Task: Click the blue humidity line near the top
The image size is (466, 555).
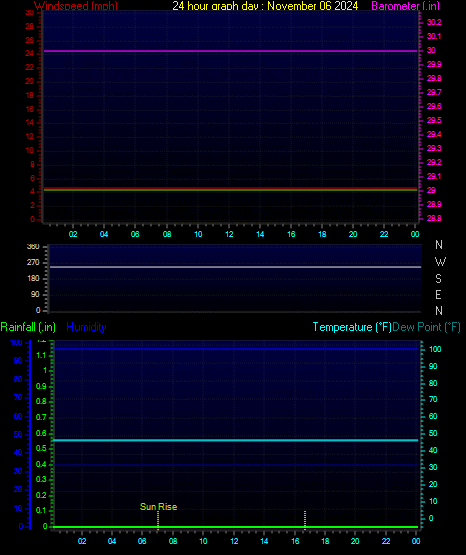Action: (236, 349)
